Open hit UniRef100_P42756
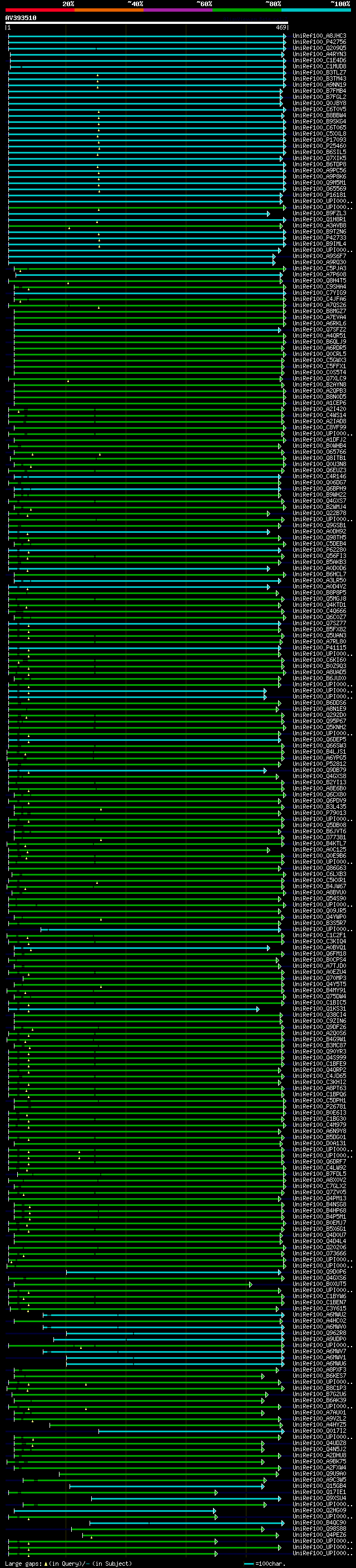Image resolution: width=356 pixels, height=1568 pixels. [319, 42]
